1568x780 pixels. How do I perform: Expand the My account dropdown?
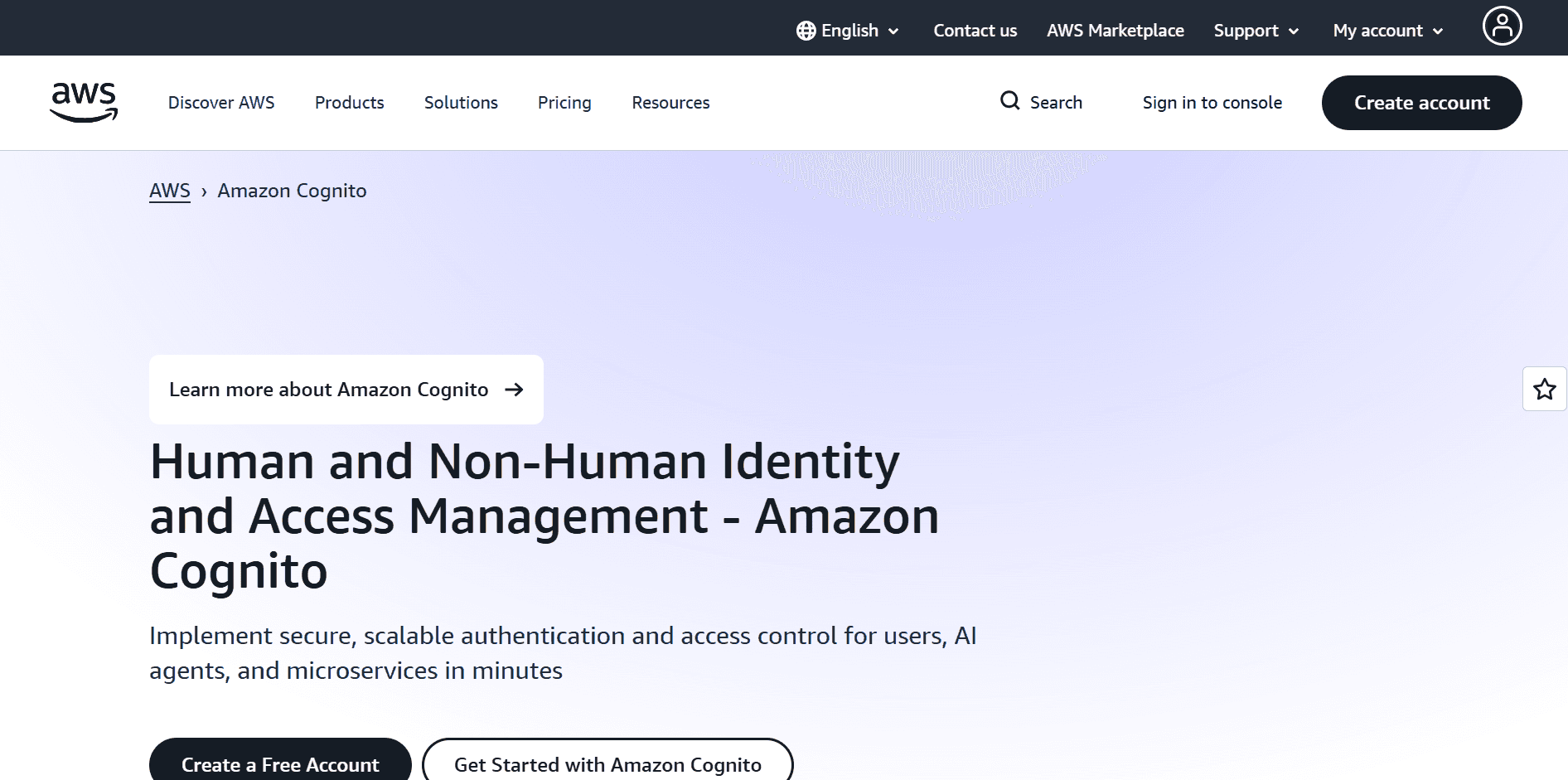(x=1387, y=31)
